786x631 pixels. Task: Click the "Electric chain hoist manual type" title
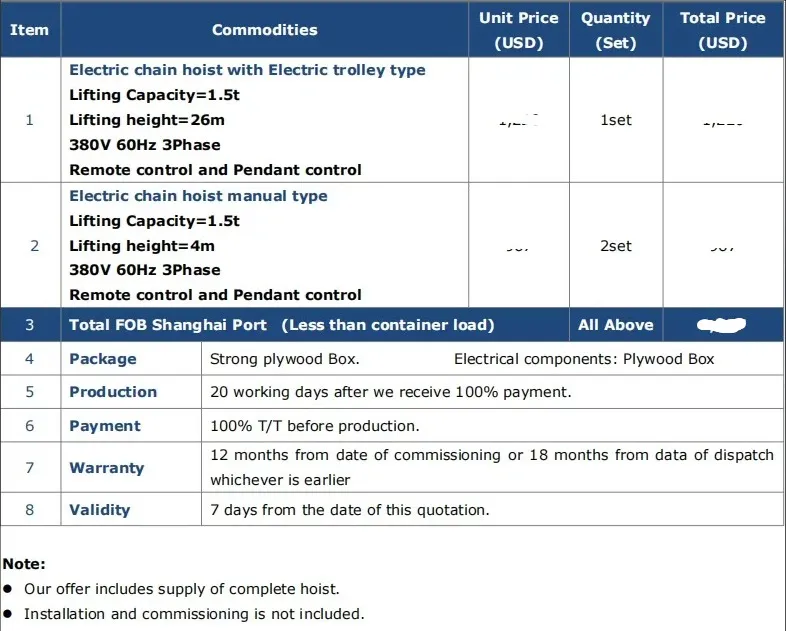click(x=198, y=196)
